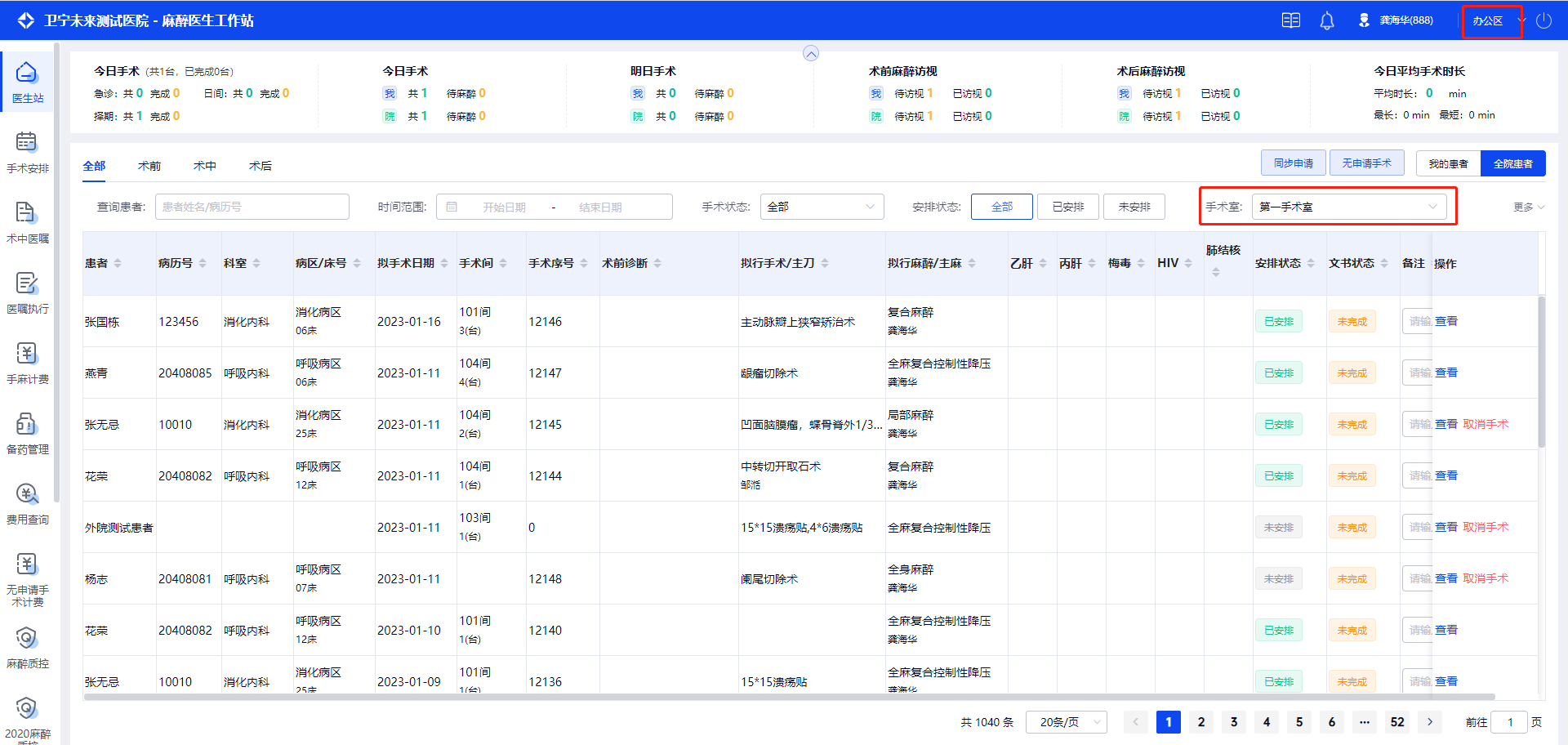Select 已安排 arrangement status filter
Viewport: 1568px width, 745px height.
click(x=1067, y=207)
